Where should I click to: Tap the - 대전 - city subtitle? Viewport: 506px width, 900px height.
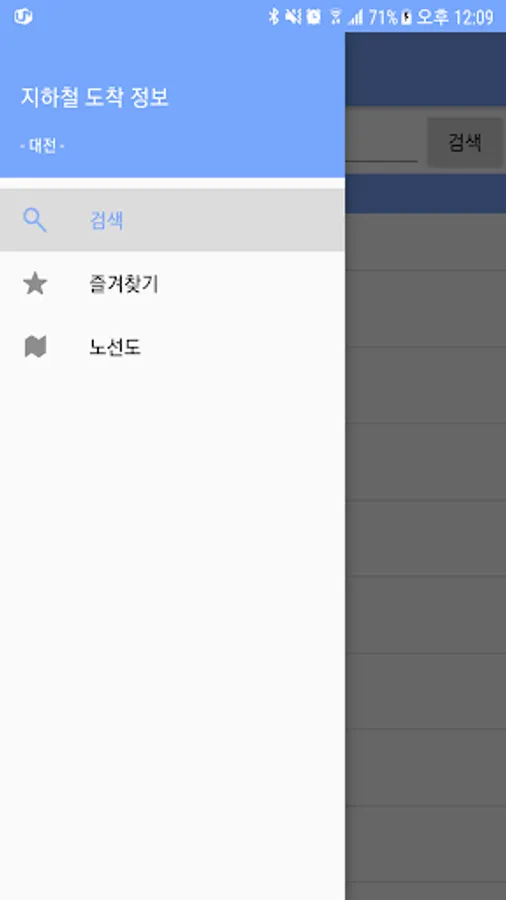(x=42, y=146)
